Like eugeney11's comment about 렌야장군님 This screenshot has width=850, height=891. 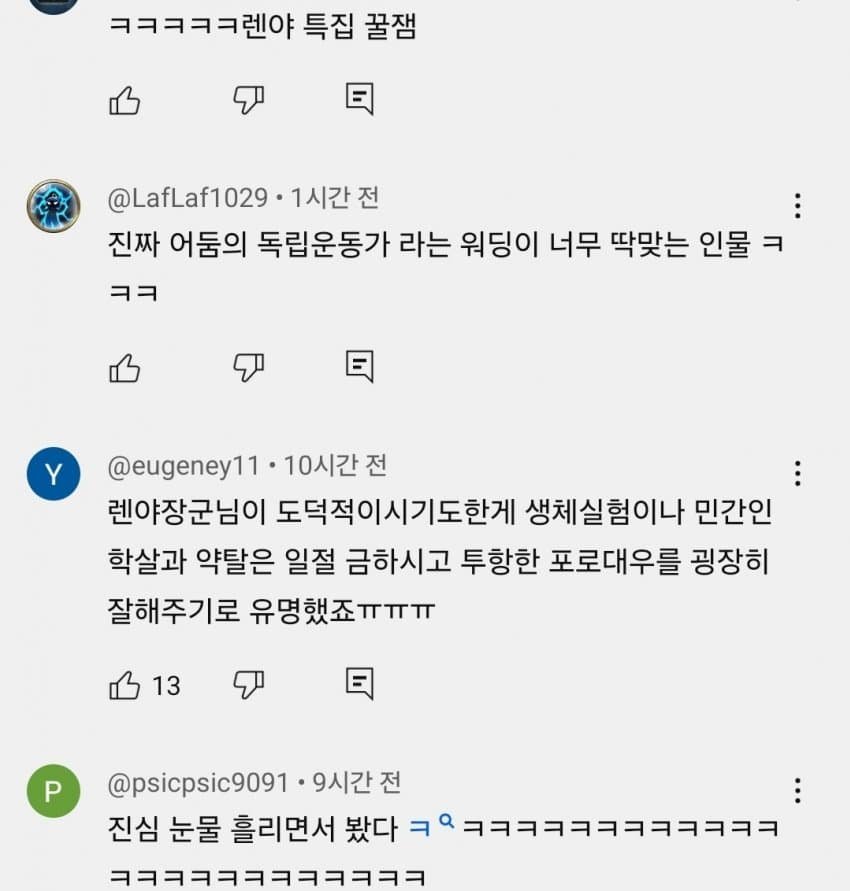tap(124, 685)
